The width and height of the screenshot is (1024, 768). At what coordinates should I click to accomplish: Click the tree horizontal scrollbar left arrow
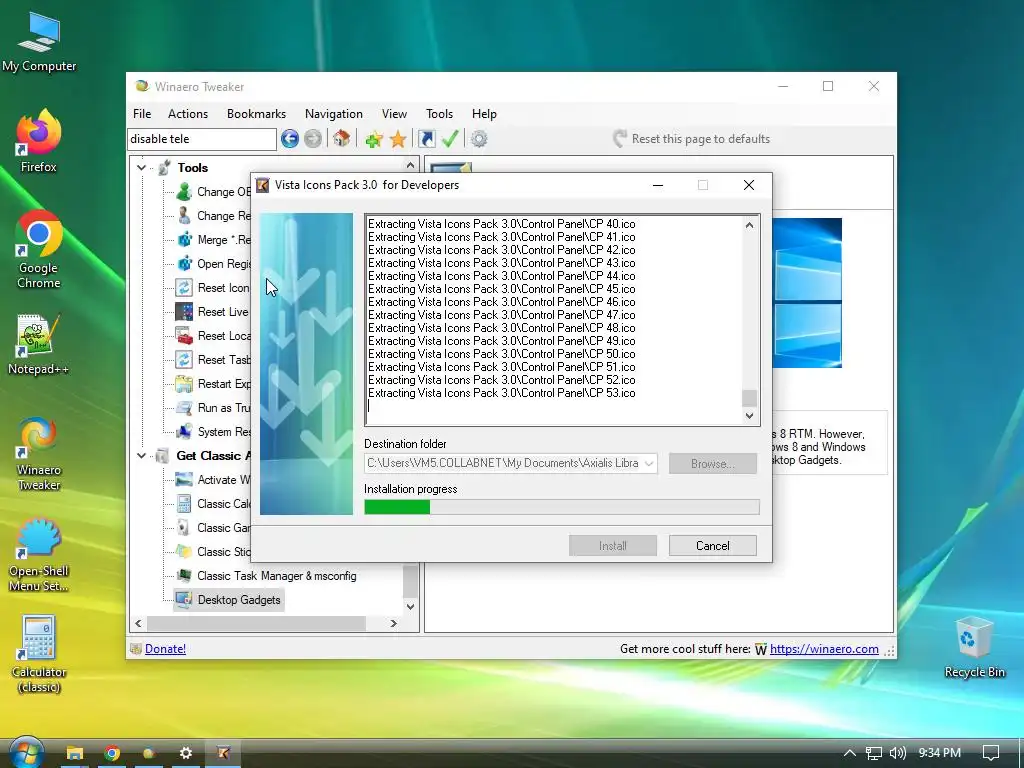(138, 623)
